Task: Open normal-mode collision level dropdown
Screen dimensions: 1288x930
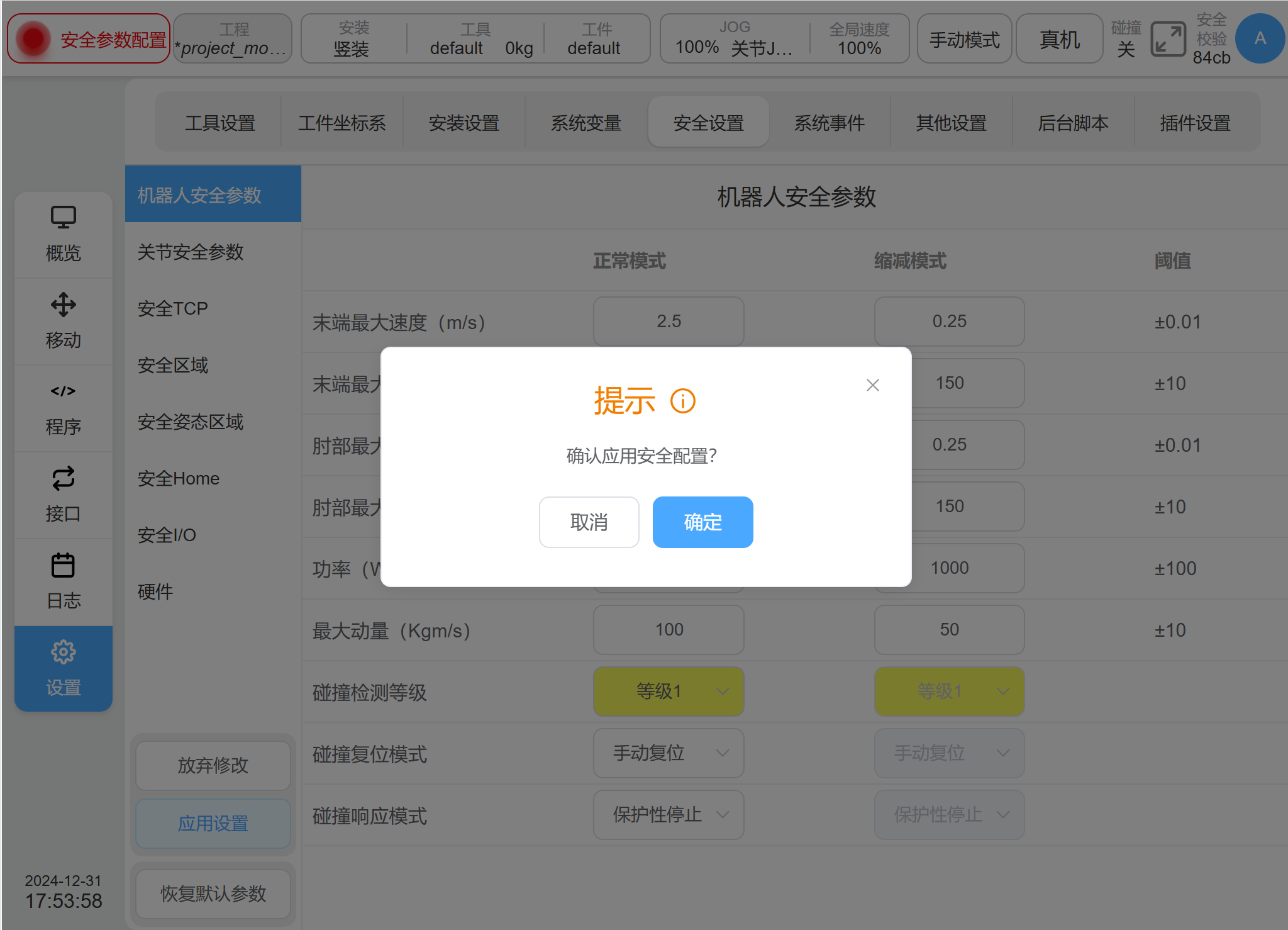Action: 669,691
